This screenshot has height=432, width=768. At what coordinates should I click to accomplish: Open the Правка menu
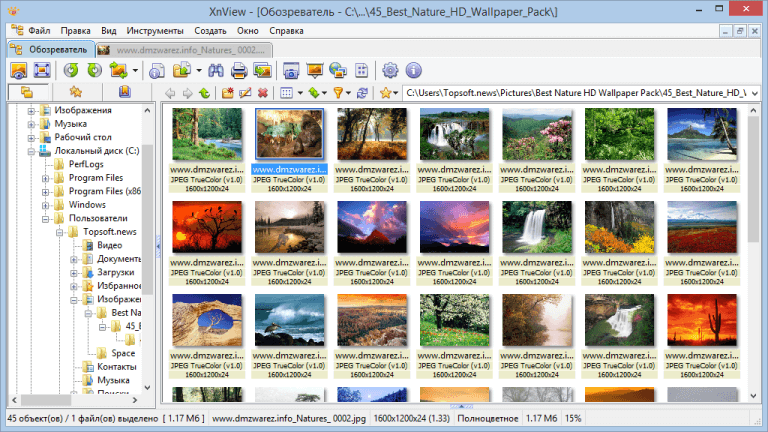coord(75,31)
